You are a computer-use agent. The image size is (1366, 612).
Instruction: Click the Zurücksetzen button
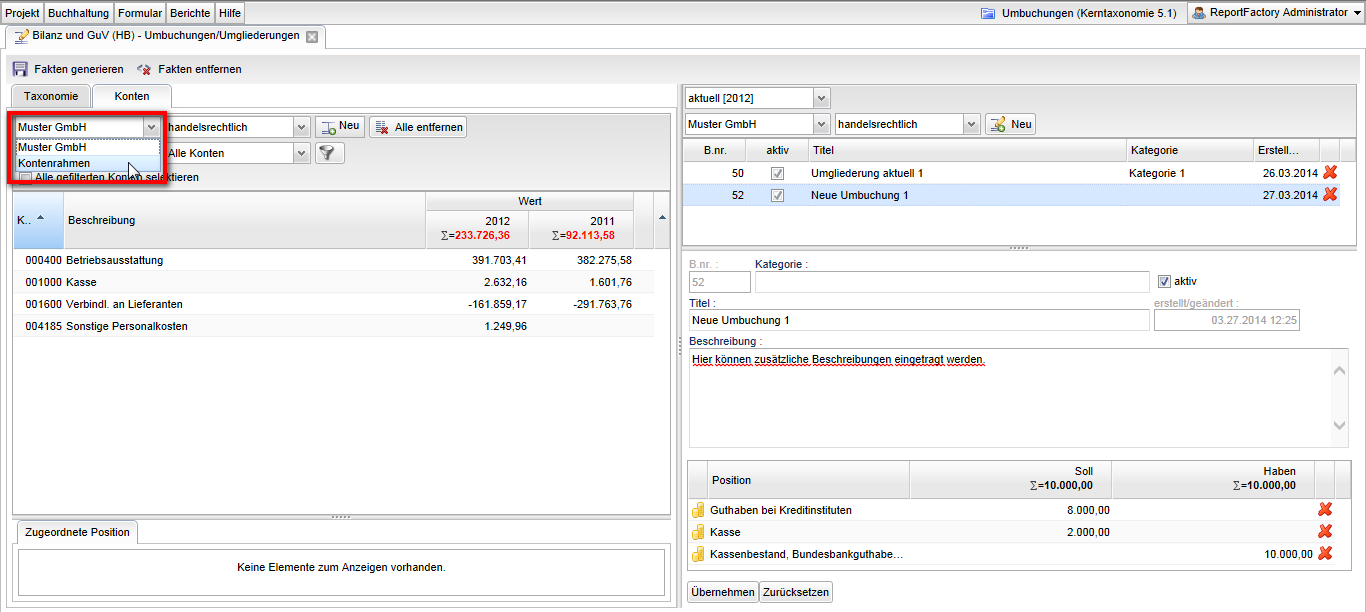[x=795, y=592]
